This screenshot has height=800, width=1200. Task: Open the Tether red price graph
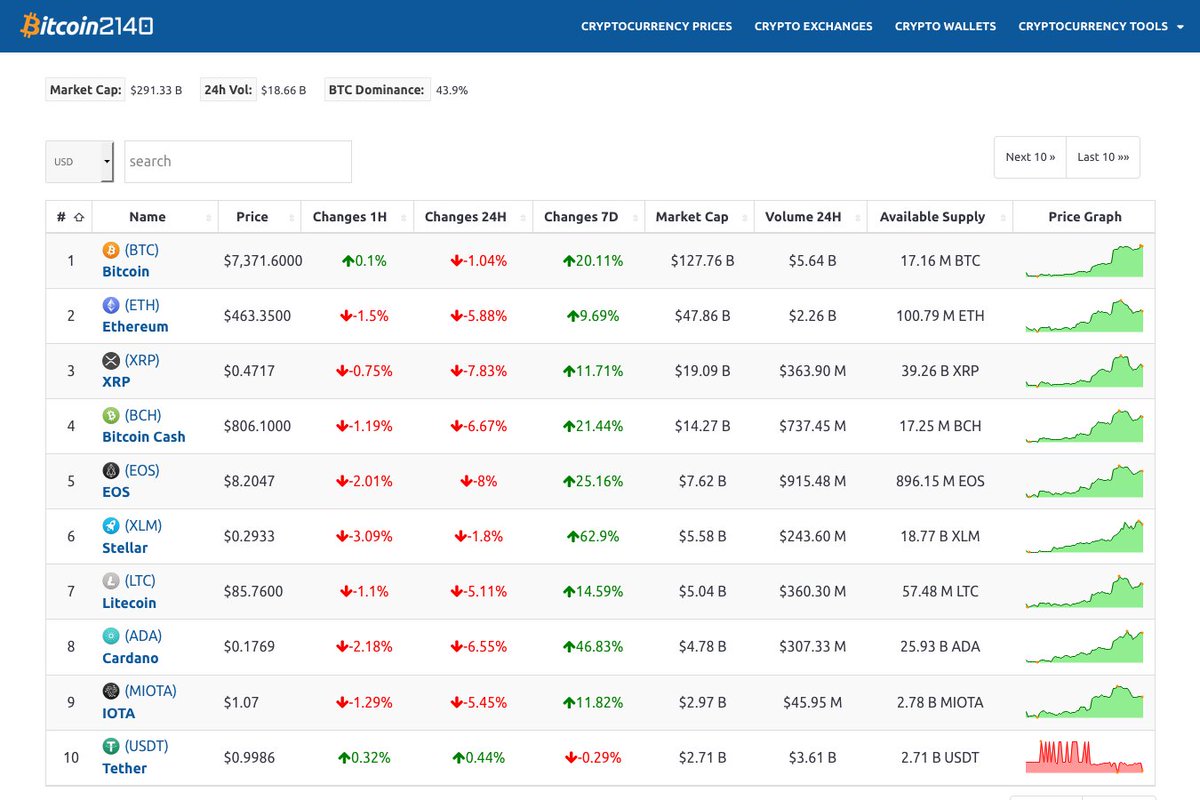[1084, 757]
